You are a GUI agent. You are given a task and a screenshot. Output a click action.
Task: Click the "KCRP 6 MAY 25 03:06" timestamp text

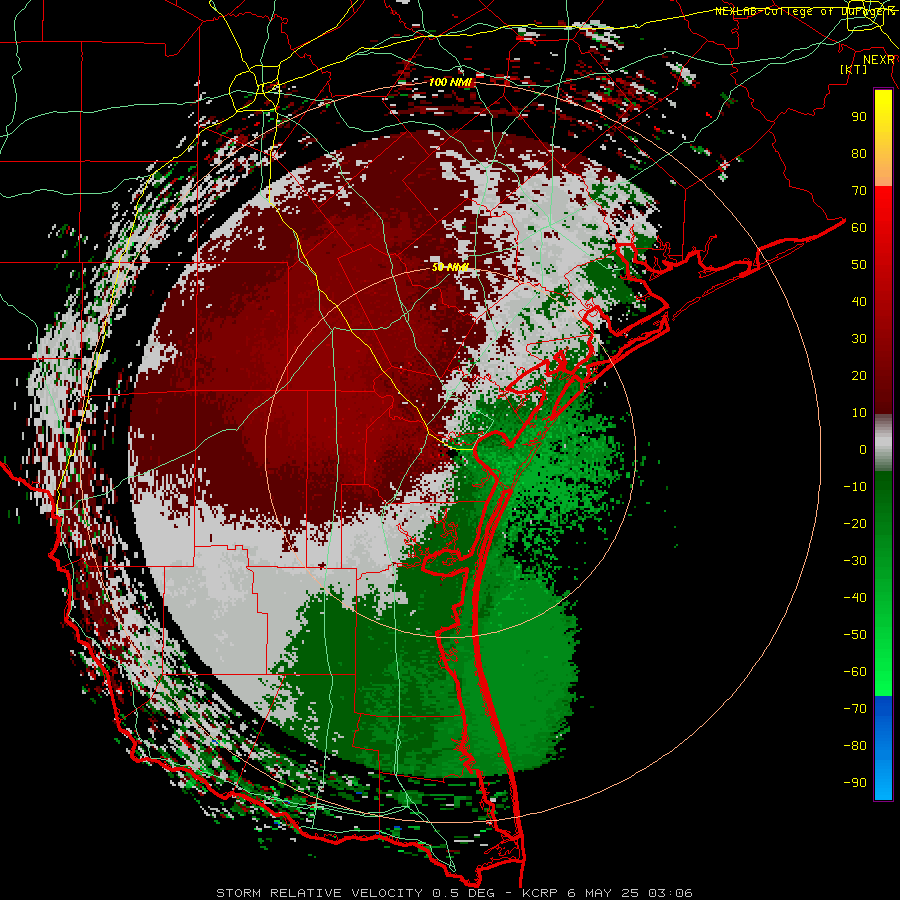click(x=607, y=893)
